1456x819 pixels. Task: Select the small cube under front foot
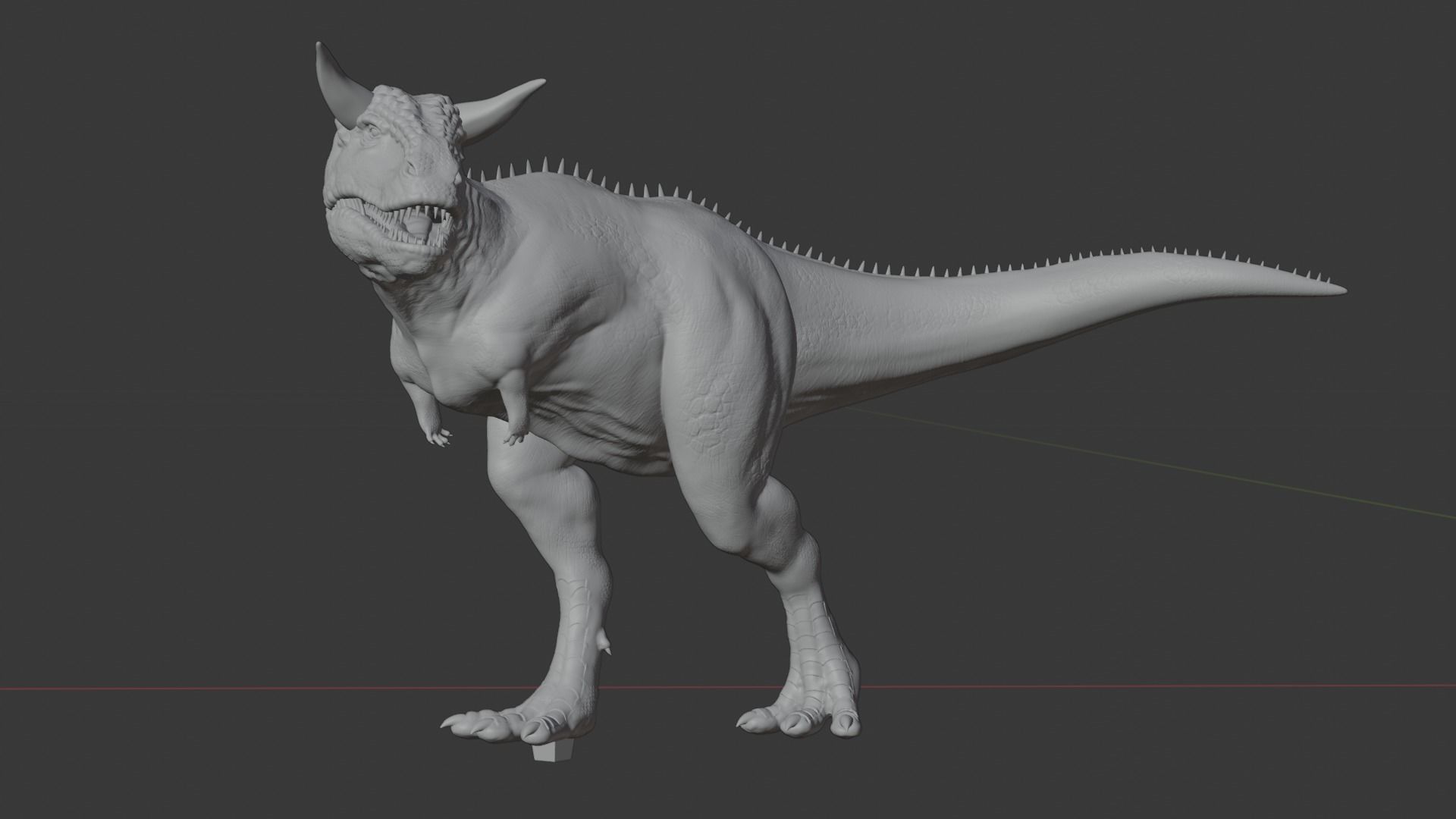coord(553,752)
